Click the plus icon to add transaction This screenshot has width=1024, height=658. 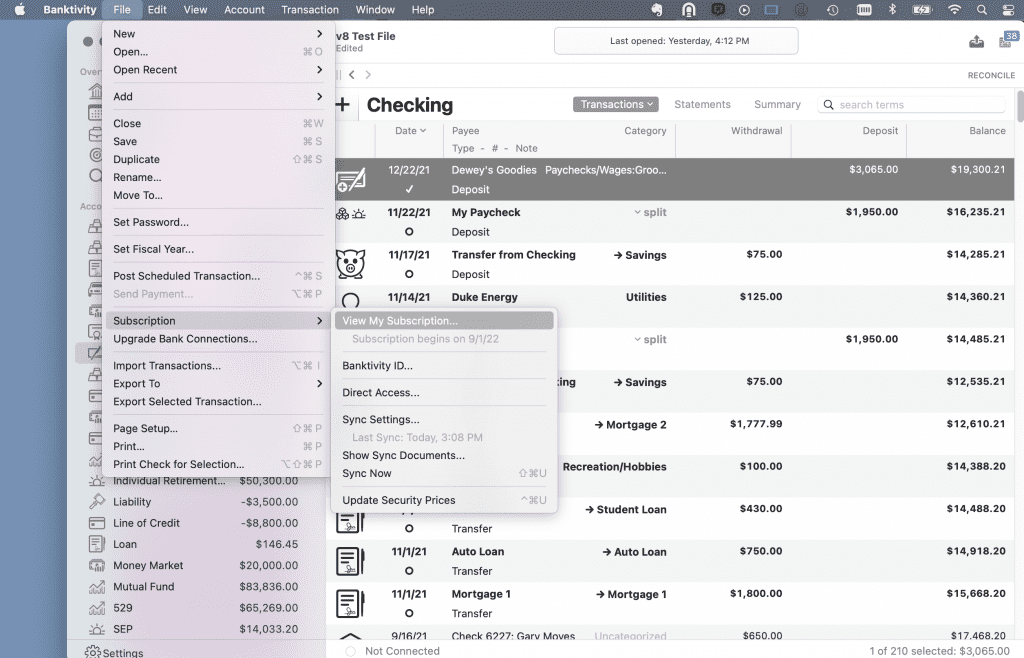pos(343,104)
